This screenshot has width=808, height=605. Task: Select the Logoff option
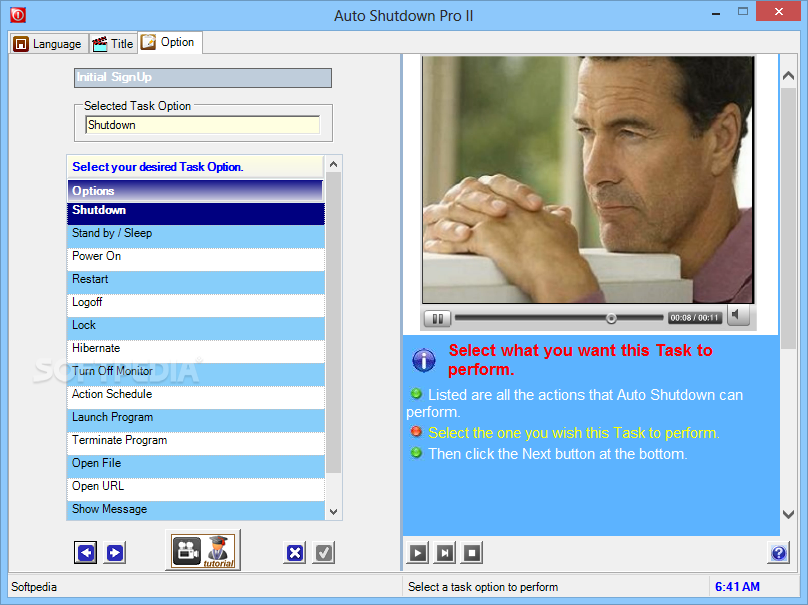[x=196, y=306]
